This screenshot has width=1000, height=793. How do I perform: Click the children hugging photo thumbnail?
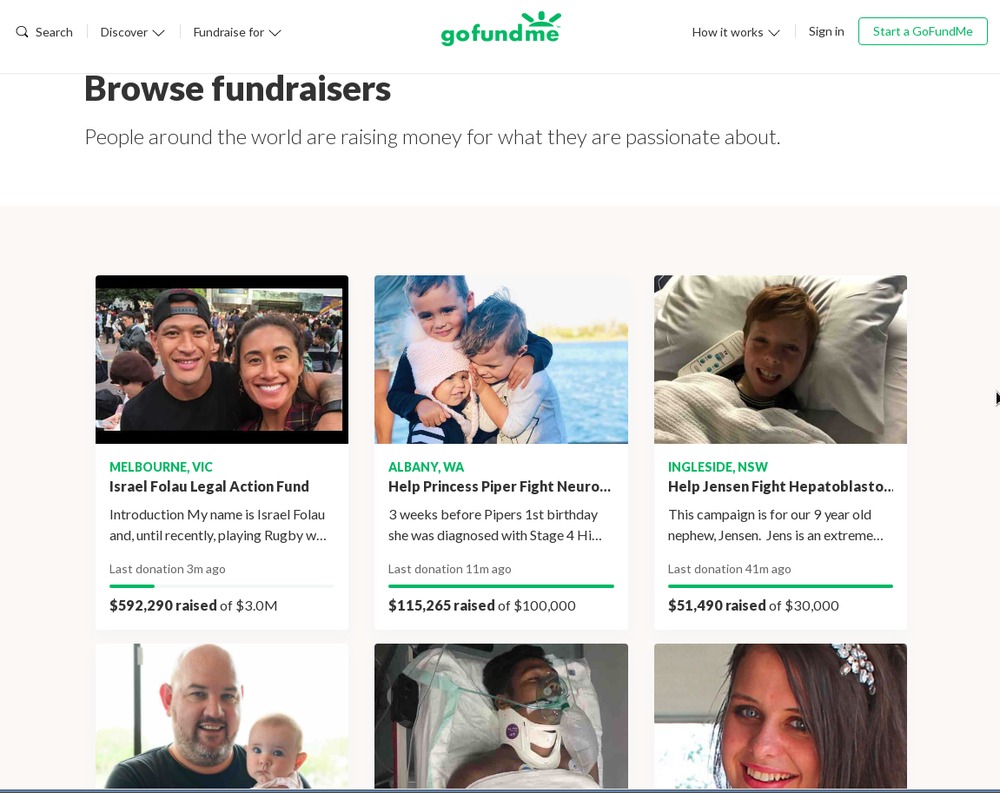click(x=501, y=359)
